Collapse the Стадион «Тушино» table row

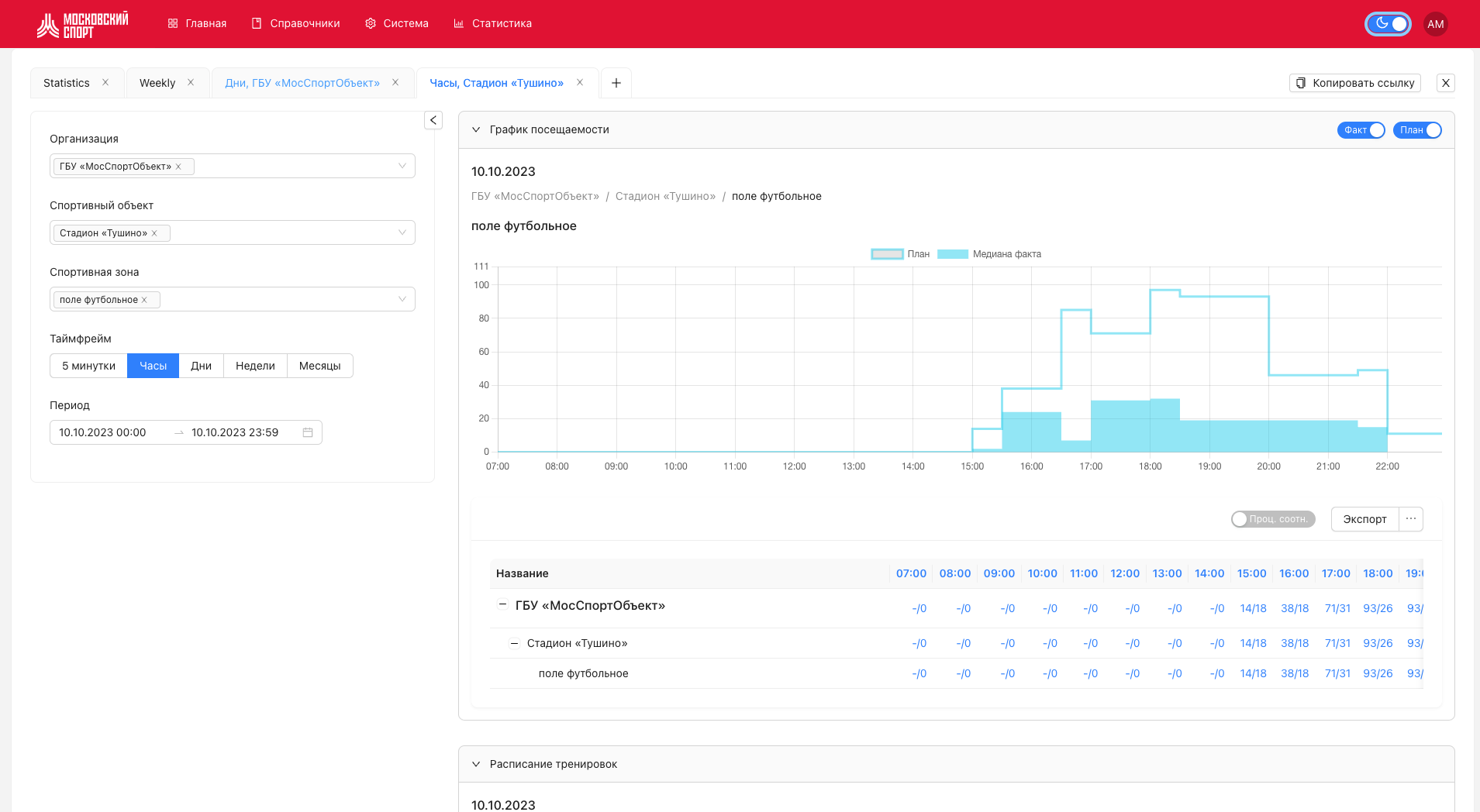coord(514,643)
